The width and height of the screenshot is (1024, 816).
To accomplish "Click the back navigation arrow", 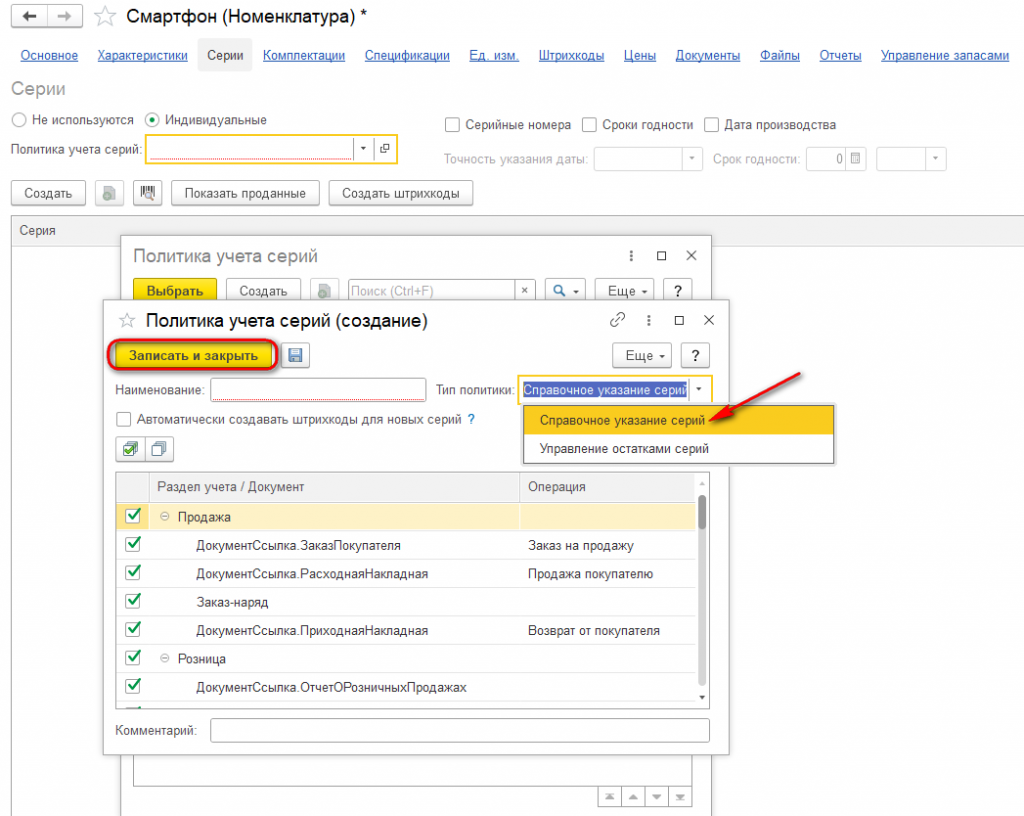I will tap(29, 16).
